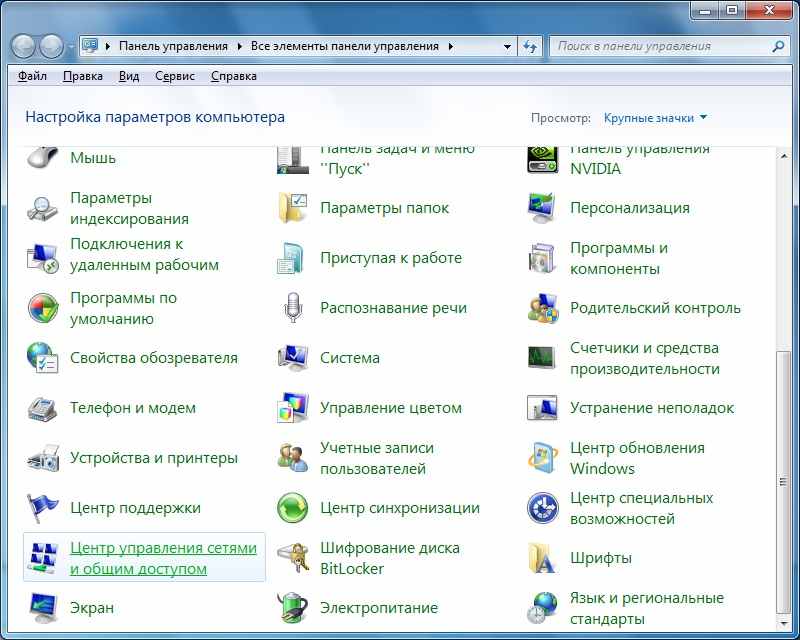The width and height of the screenshot is (800, 640).
Task: Open the Шифрование диска BitLocker icon
Action: coord(293,558)
